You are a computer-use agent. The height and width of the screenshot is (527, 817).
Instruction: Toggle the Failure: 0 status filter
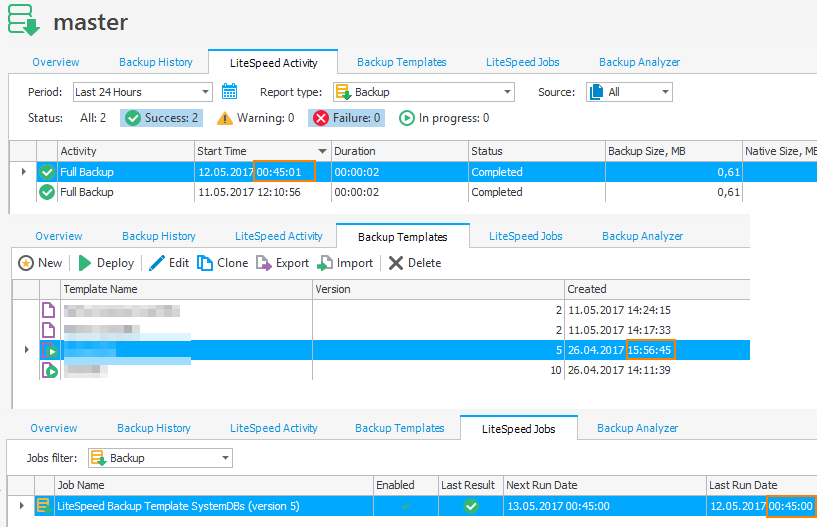click(346, 118)
